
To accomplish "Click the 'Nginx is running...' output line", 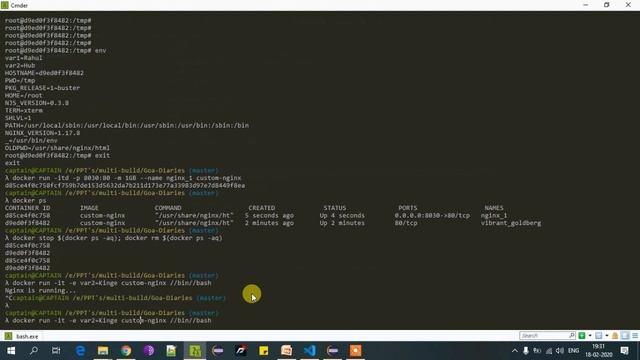I will point(40,291).
